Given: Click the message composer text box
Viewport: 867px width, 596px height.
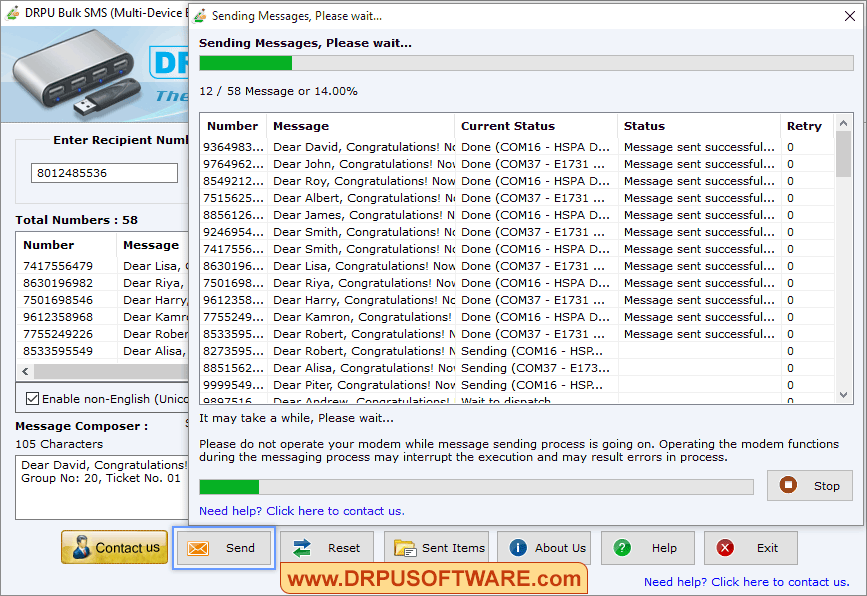Looking at the screenshot, I should click(x=102, y=487).
